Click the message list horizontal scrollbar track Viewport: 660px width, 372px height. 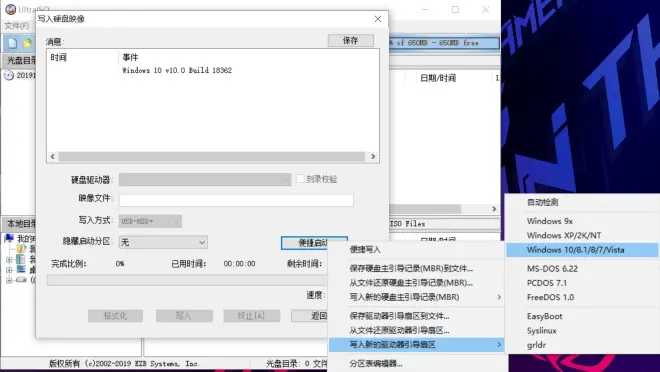[212, 157]
